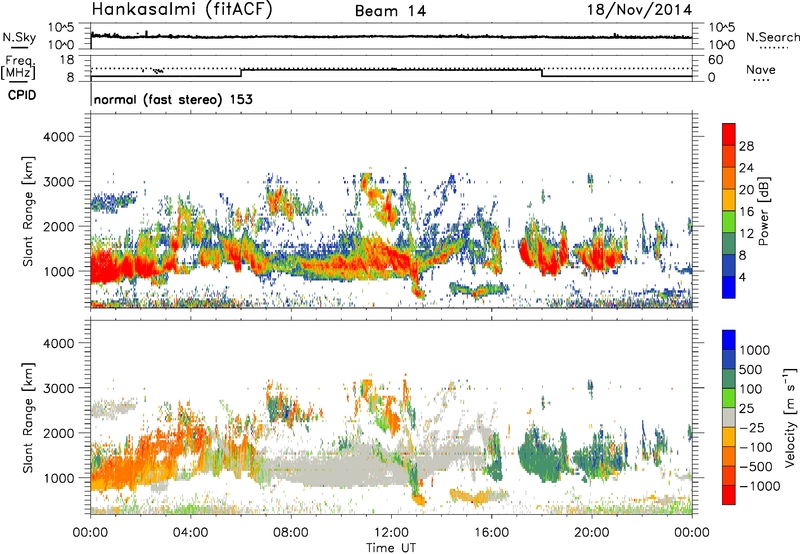Click the -1000 value on Velocity colorbar
Screen dimensions: 800x554
760,486
